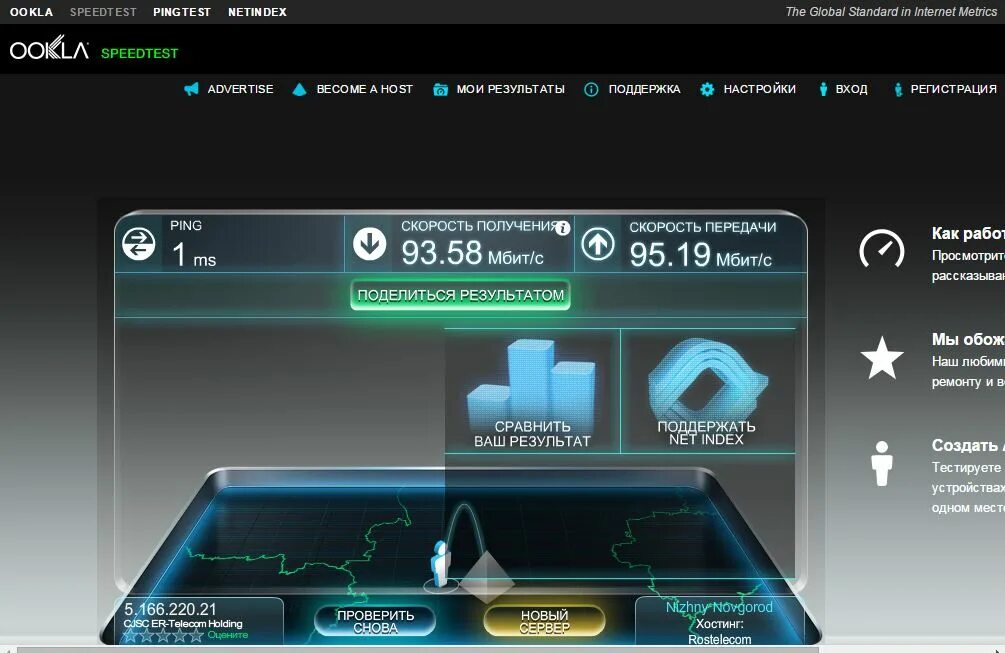Screen dimensions: 1005x653
Task: Click the gear settings icon
Action: tap(707, 90)
